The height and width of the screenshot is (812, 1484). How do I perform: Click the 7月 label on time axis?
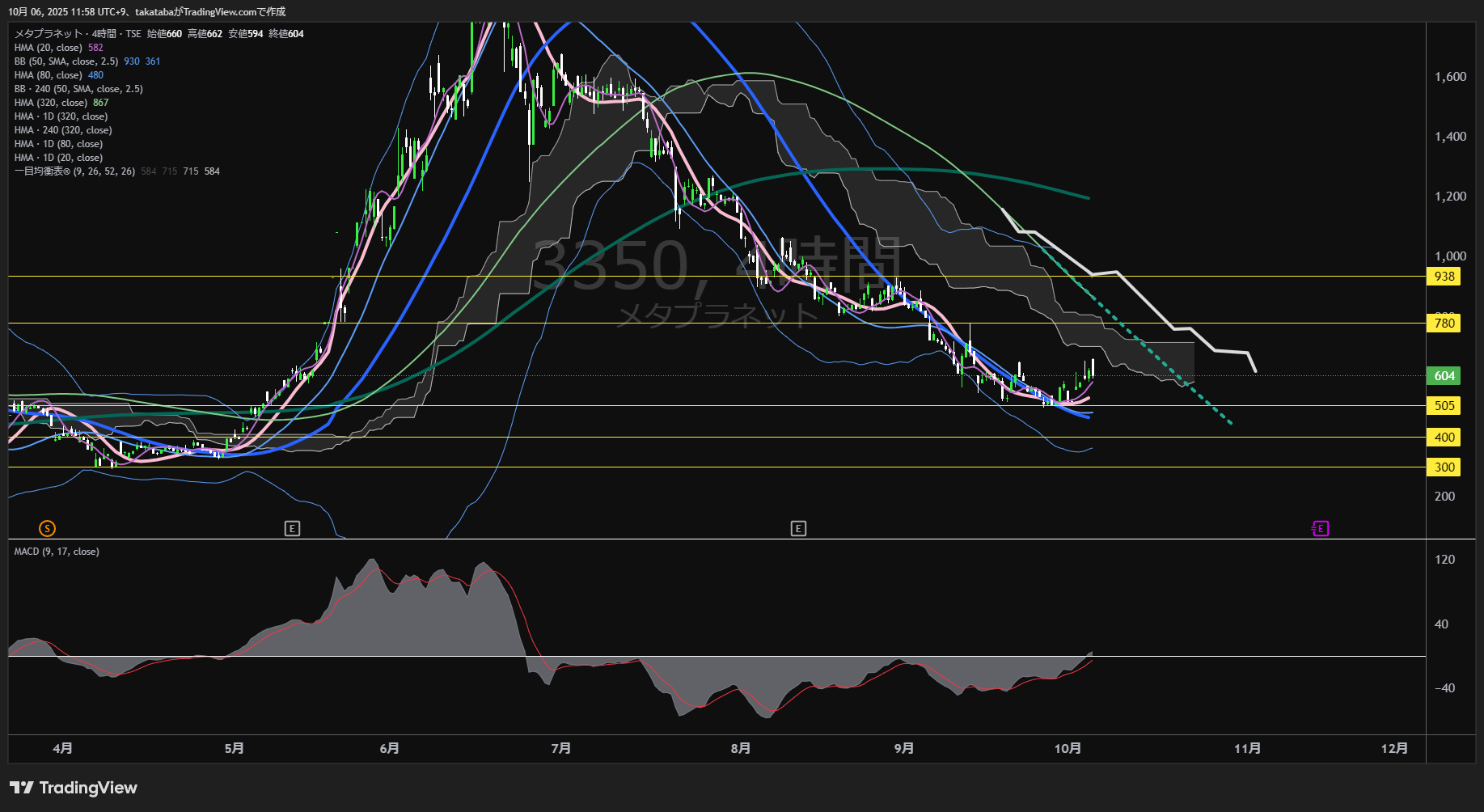[560, 749]
